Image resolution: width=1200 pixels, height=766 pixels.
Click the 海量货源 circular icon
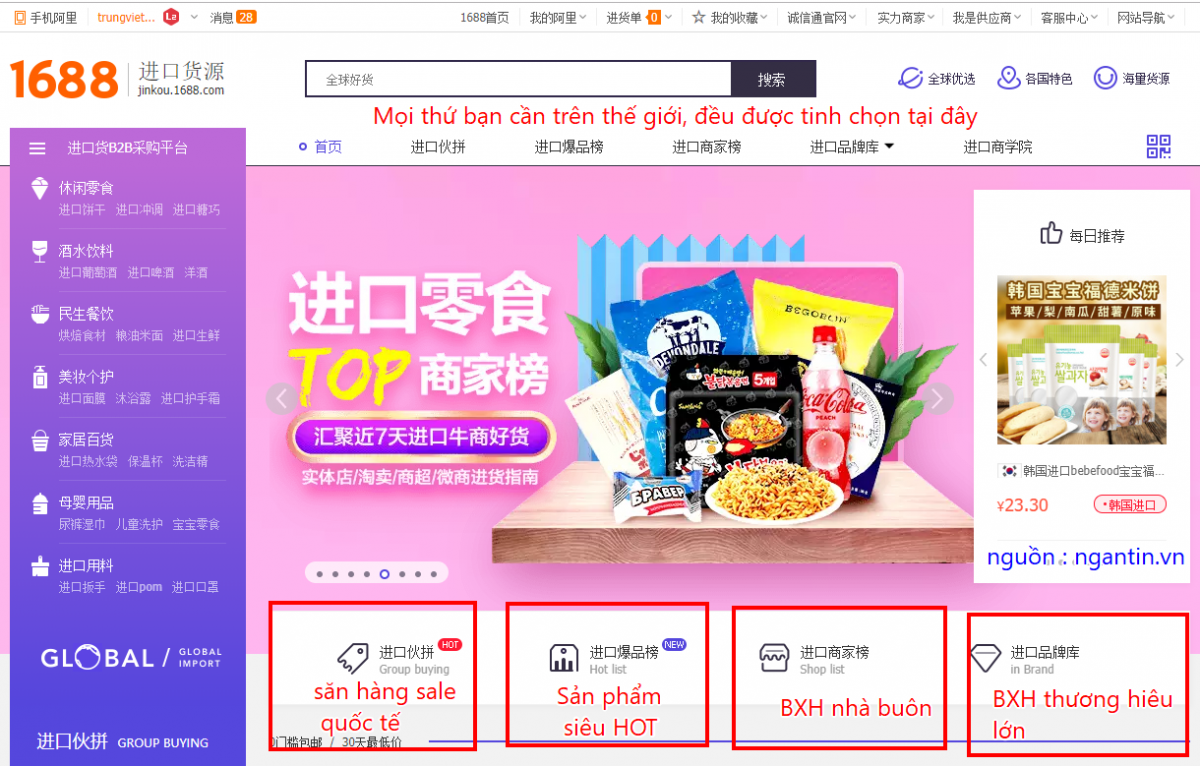(x=1105, y=78)
